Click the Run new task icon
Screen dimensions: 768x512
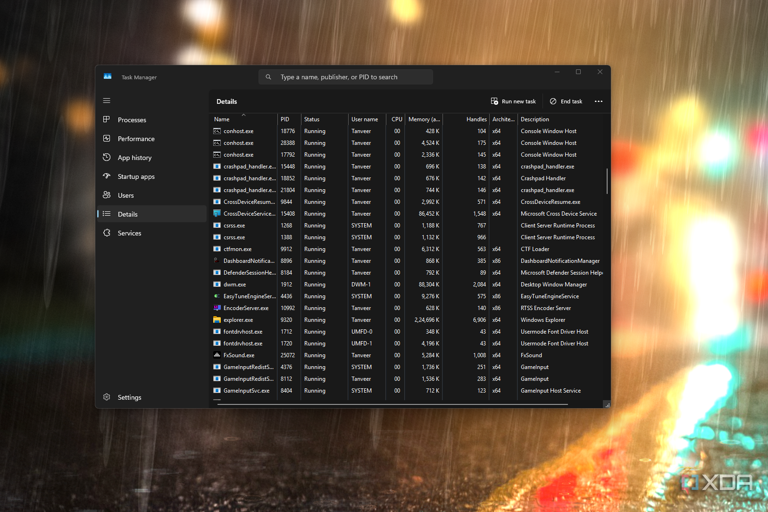click(494, 101)
